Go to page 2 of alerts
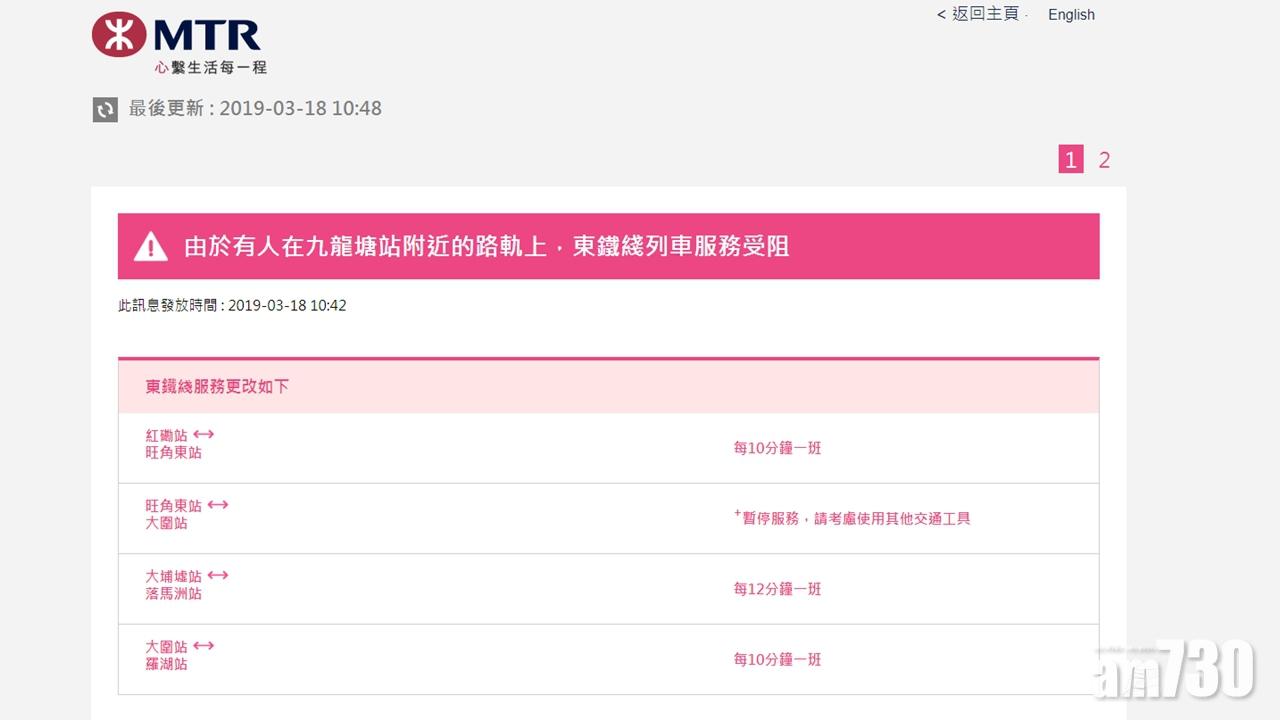Screen dimensions: 1280x720 (x=1104, y=160)
